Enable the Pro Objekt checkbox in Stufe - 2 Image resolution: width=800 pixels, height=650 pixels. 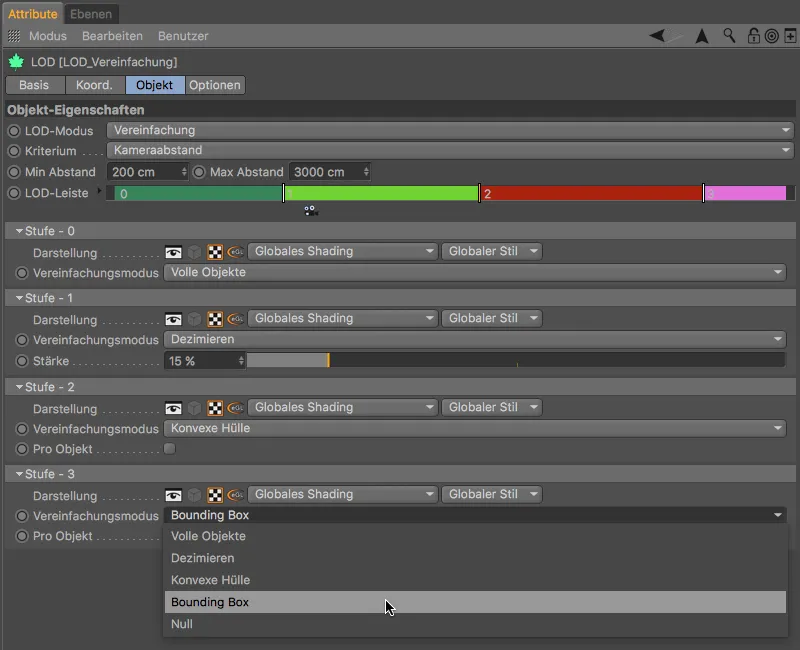coord(169,448)
